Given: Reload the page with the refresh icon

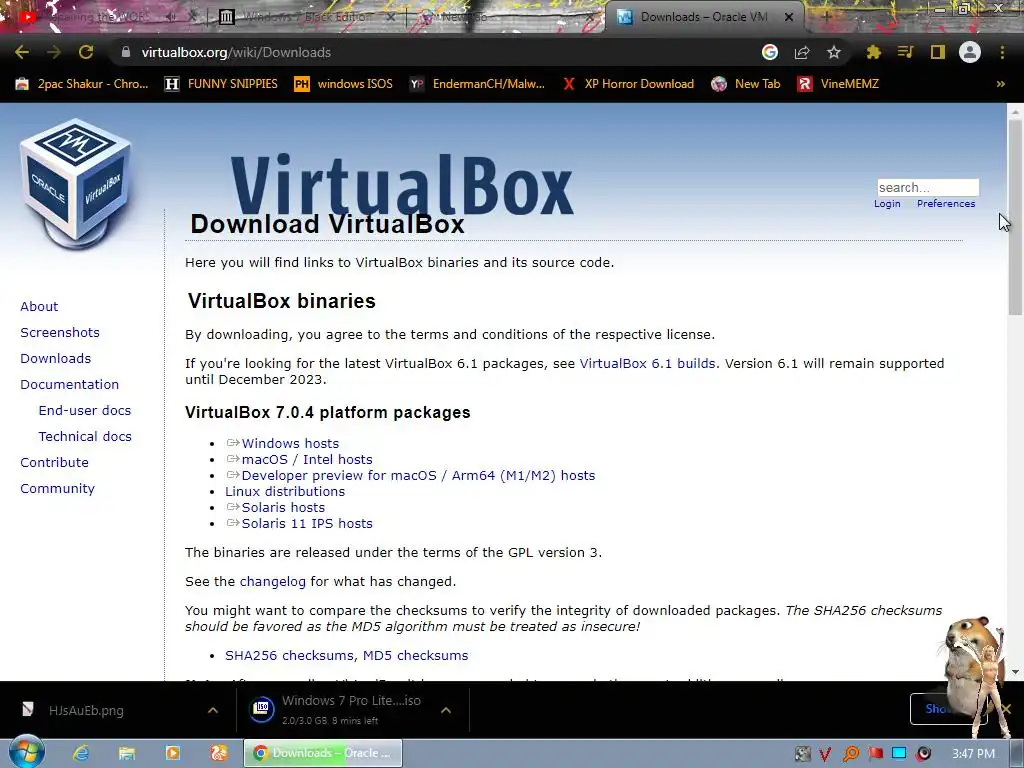Looking at the screenshot, I should (x=86, y=52).
